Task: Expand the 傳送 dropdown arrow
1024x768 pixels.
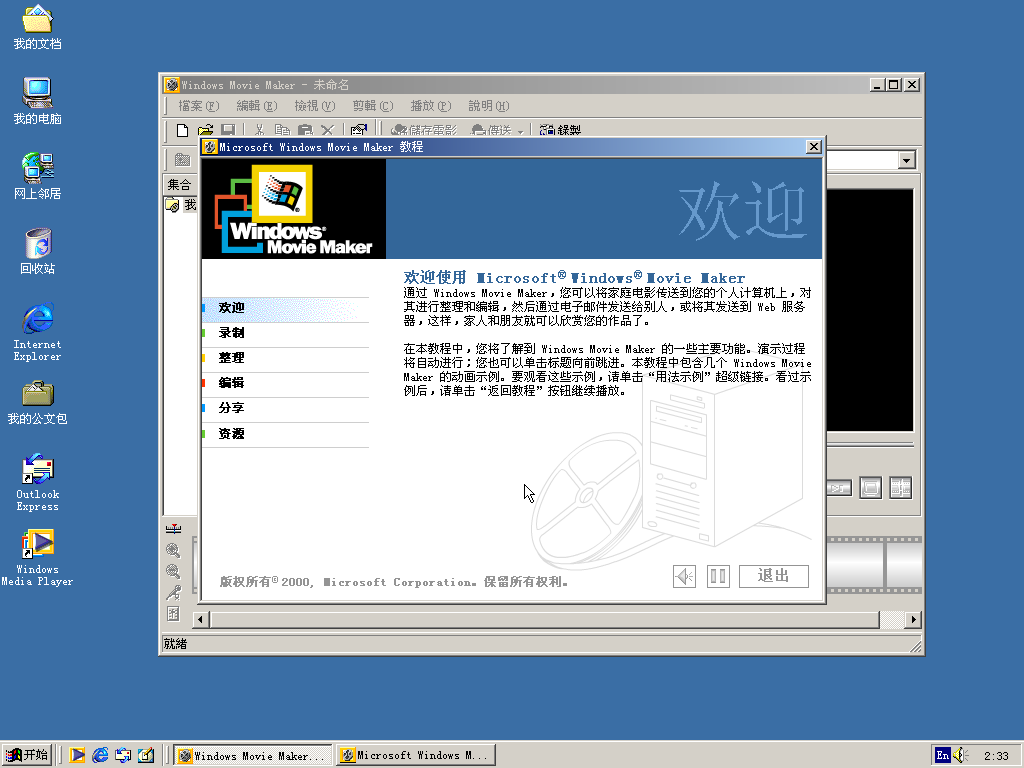Action: [520, 131]
